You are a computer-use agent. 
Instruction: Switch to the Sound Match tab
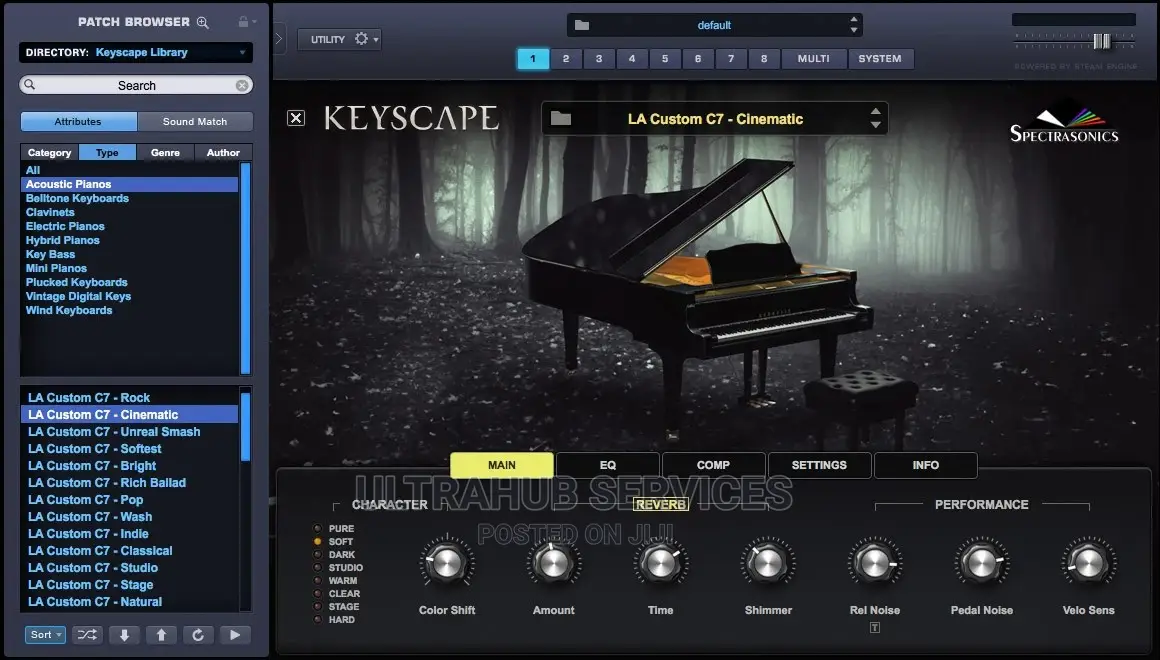(x=195, y=121)
